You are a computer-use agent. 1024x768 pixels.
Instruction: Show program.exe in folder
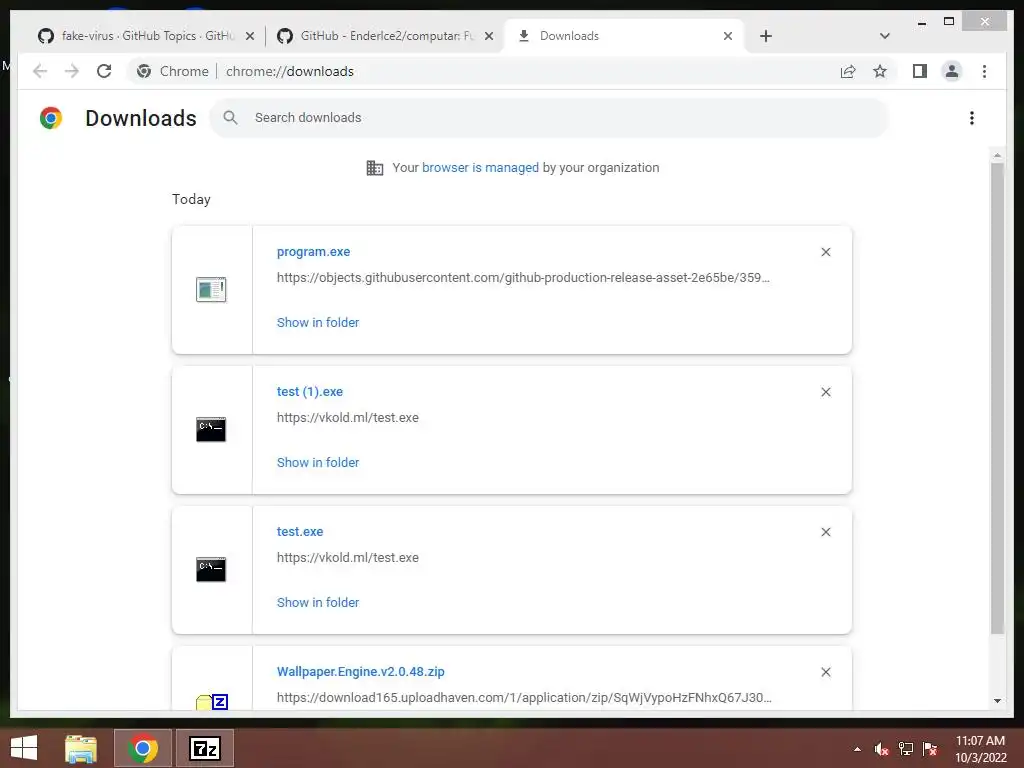318,322
